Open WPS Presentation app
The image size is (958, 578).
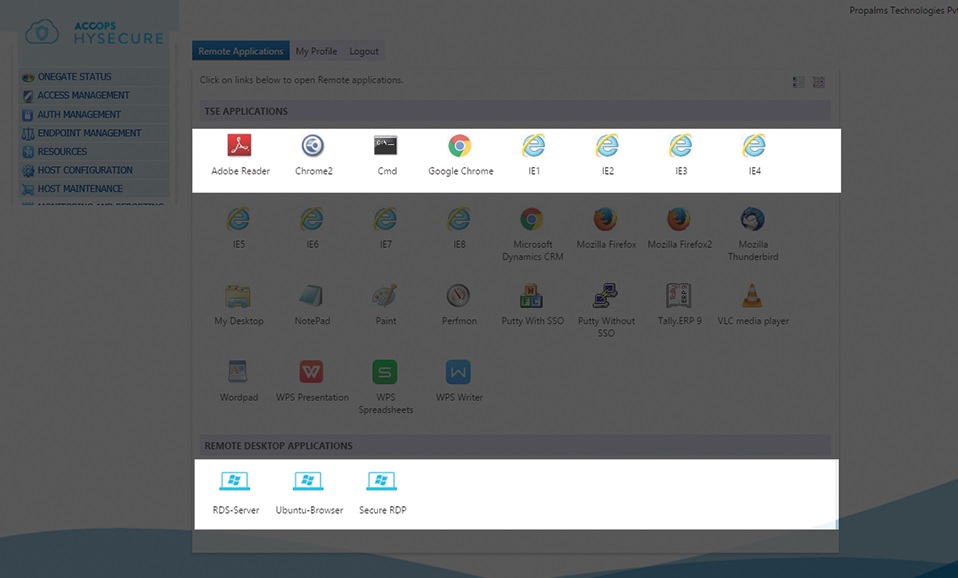tap(312, 371)
